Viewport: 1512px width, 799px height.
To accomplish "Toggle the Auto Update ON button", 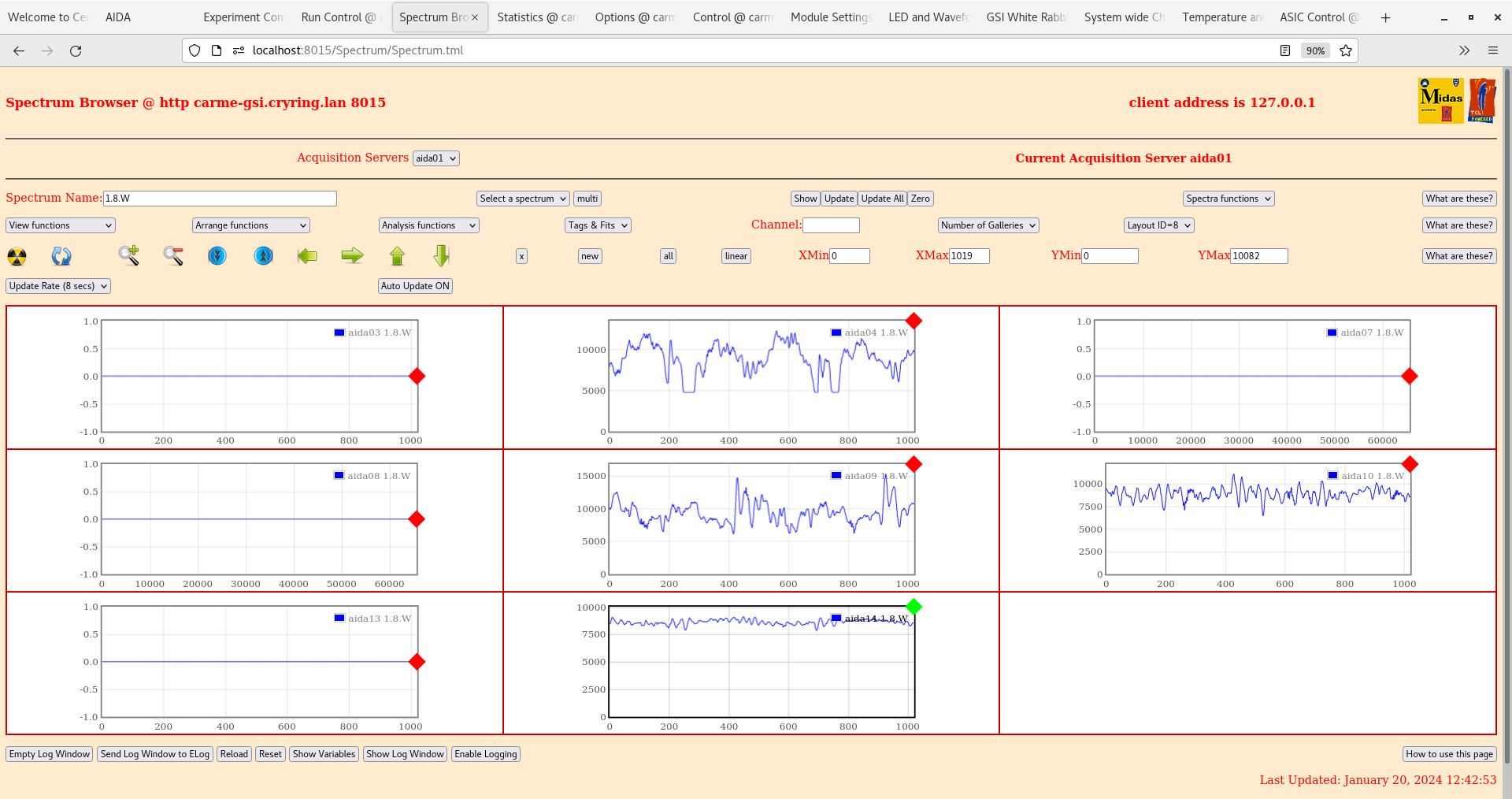I will pos(415,286).
